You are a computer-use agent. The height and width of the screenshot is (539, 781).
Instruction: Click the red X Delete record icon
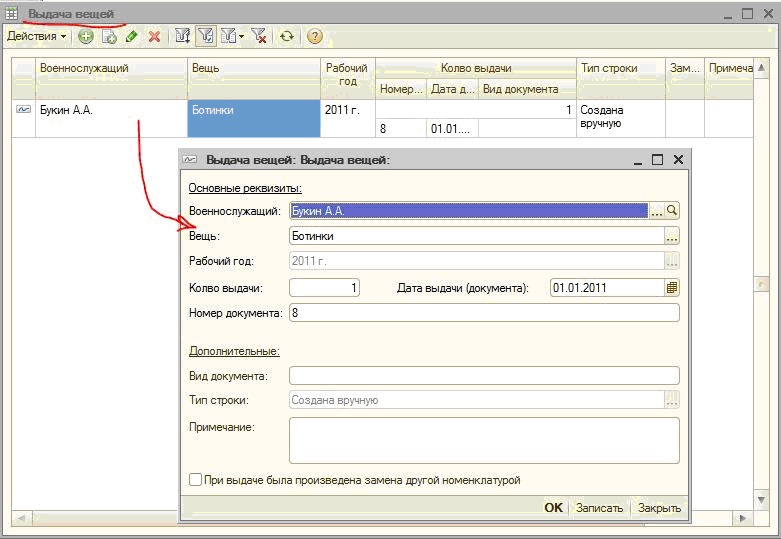(x=154, y=36)
